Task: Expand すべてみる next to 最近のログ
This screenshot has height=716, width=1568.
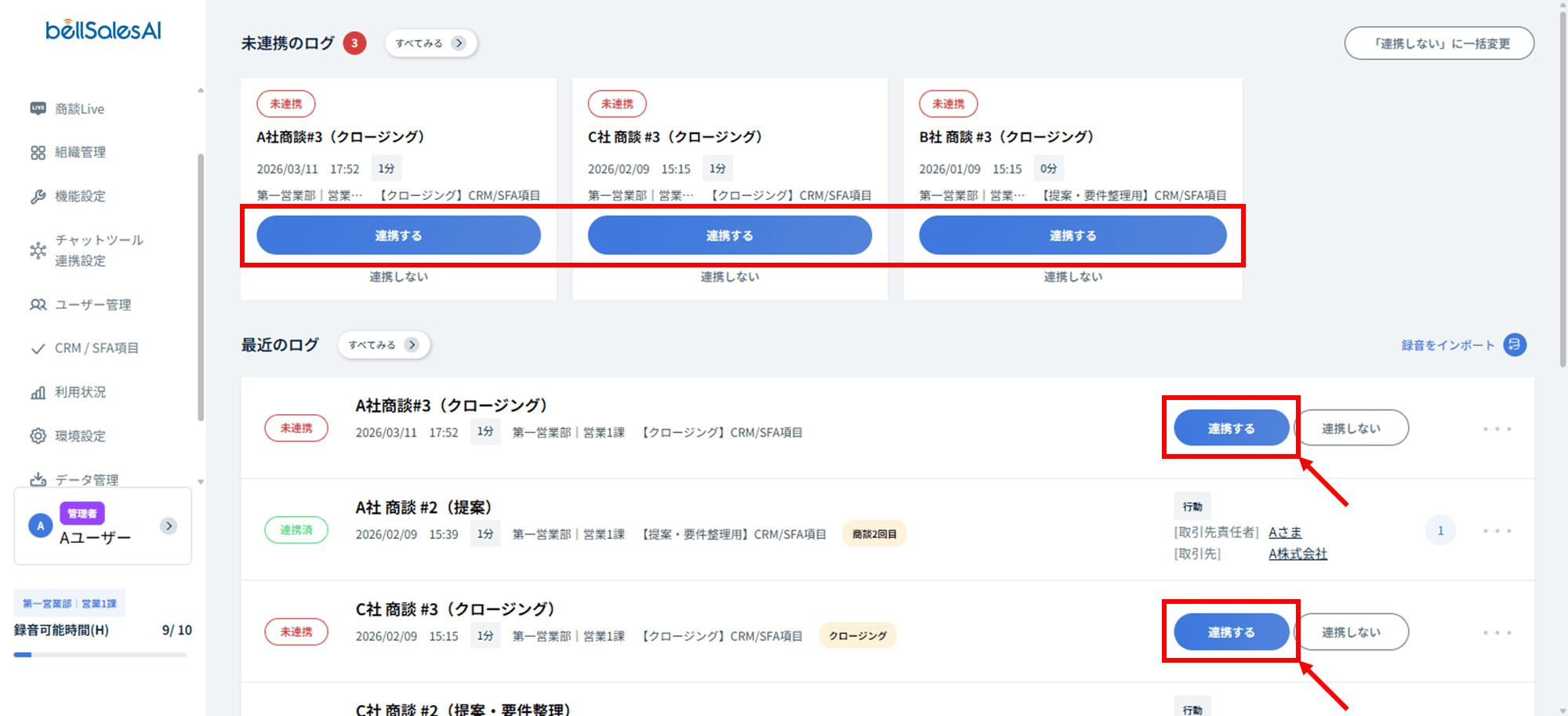Action: pos(383,345)
